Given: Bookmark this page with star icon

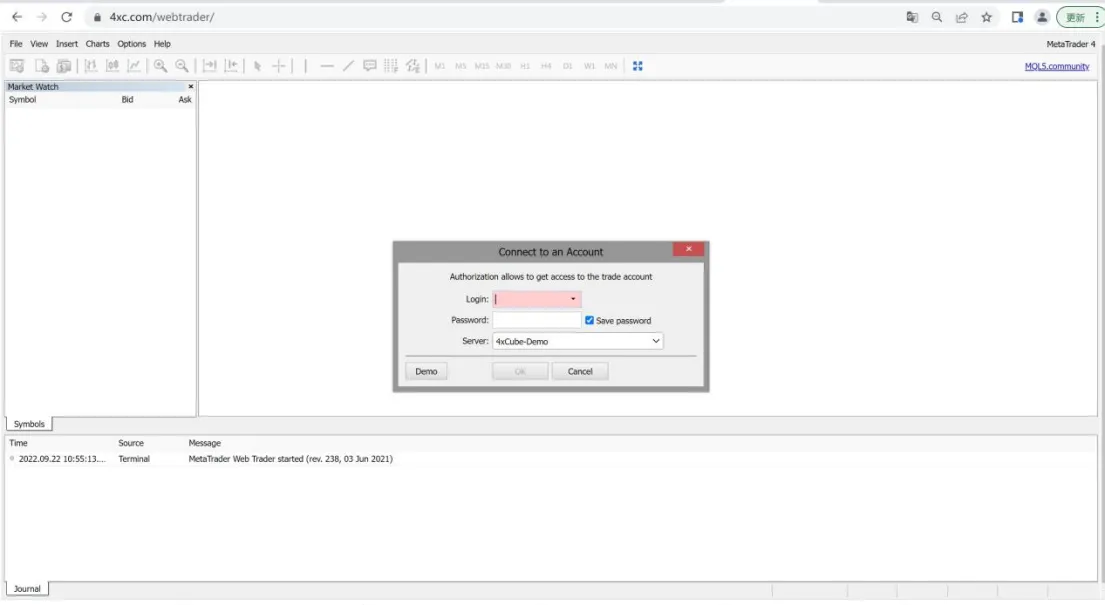Looking at the screenshot, I should pyautogui.click(x=986, y=18).
